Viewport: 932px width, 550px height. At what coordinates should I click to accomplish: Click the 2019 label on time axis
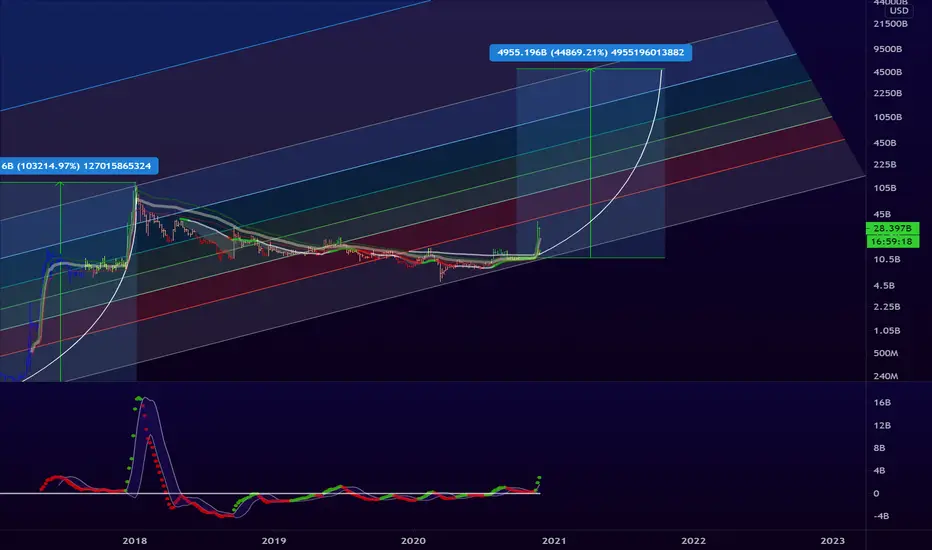pos(274,540)
